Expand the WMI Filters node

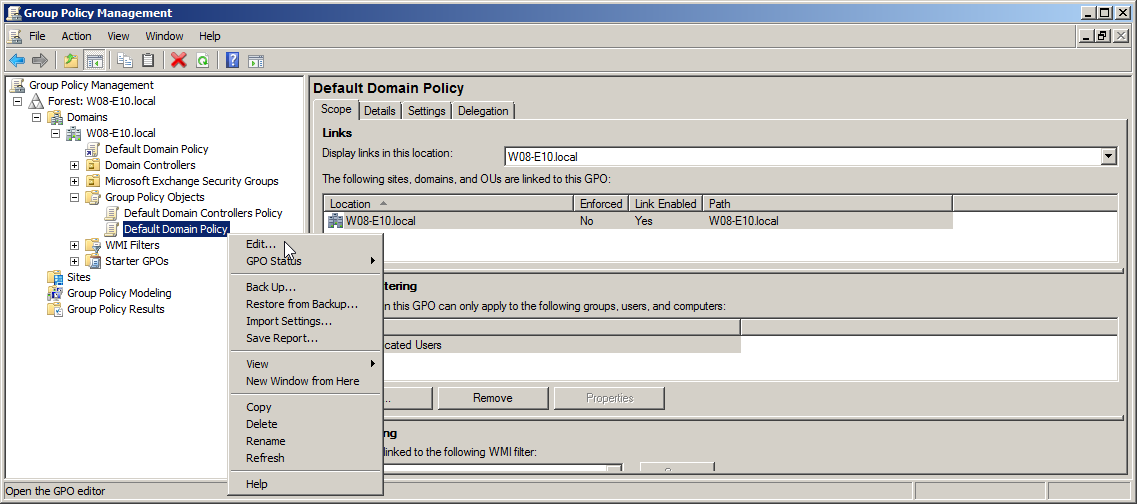74,245
